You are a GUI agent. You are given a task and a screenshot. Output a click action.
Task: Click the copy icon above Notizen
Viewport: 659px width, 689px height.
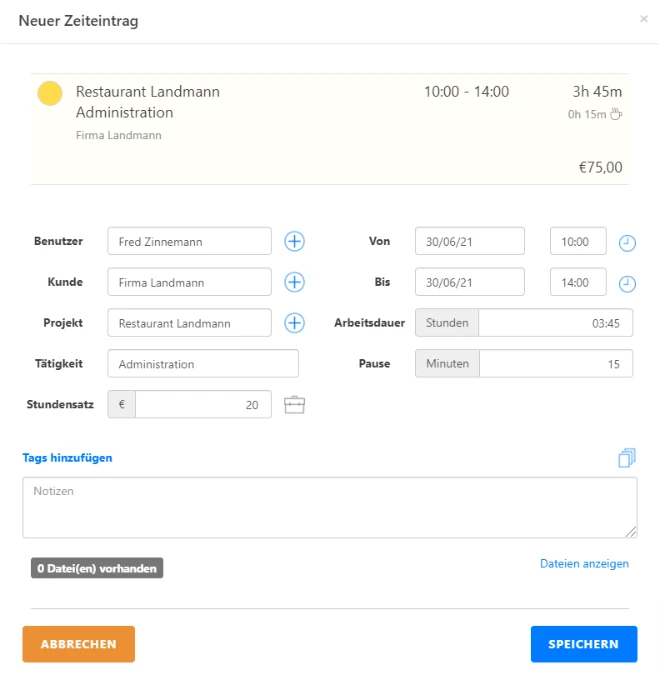627,458
